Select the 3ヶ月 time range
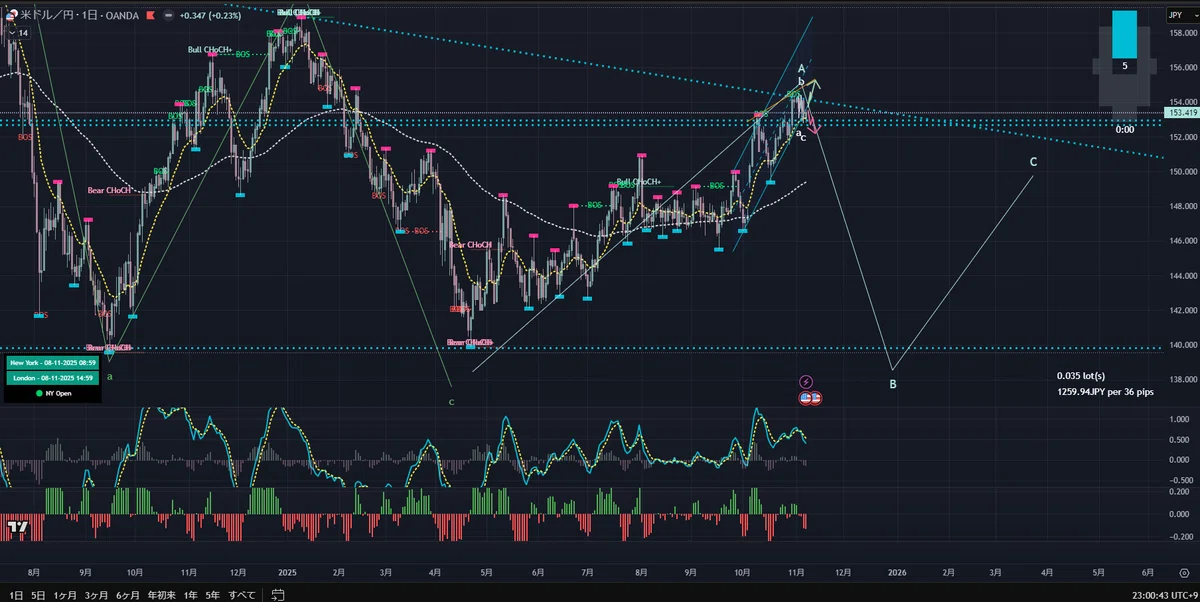 (x=97, y=595)
